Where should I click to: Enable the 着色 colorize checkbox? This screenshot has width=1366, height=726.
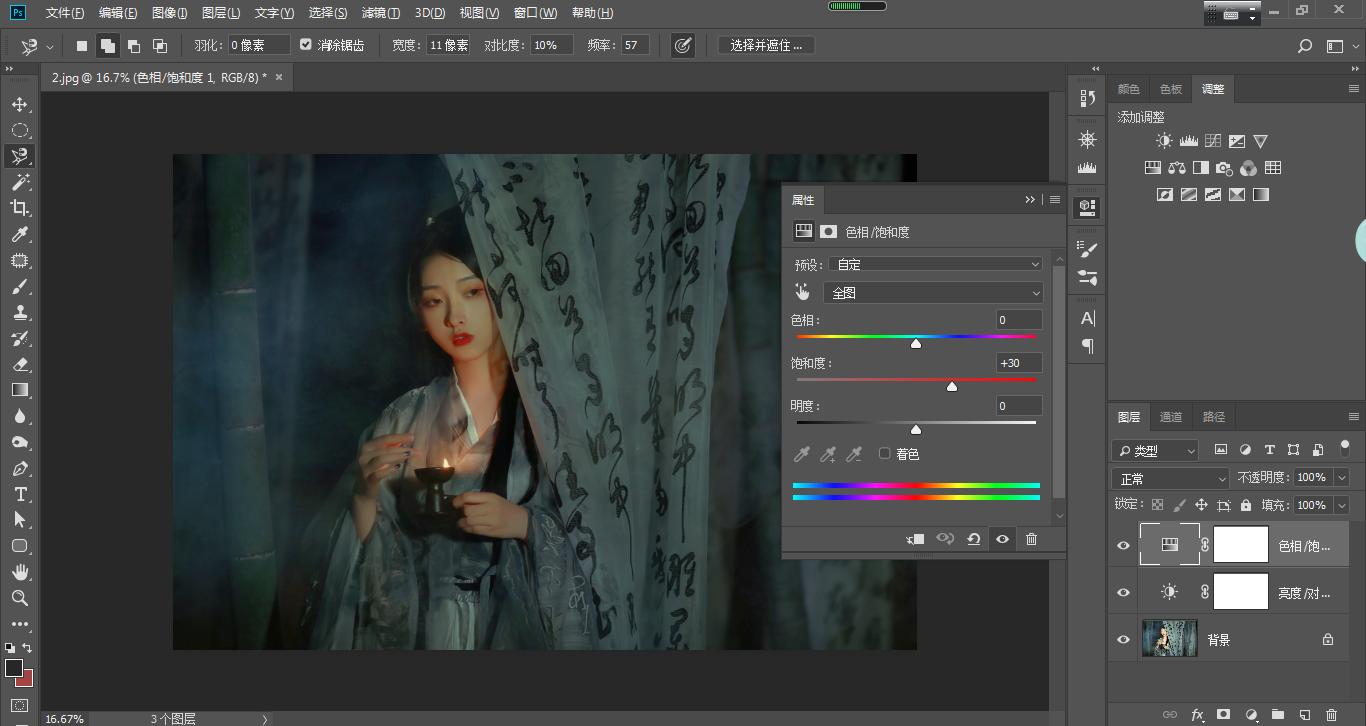884,452
